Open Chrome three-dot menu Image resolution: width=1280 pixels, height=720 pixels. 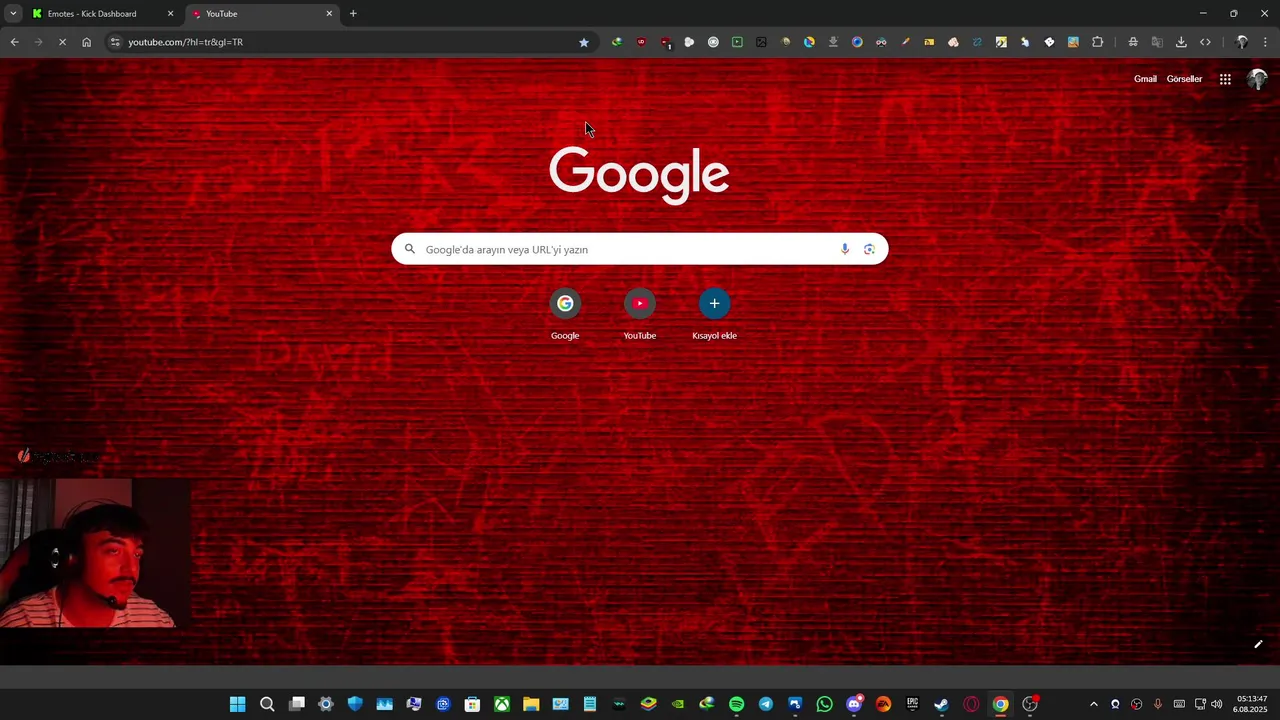(1266, 42)
